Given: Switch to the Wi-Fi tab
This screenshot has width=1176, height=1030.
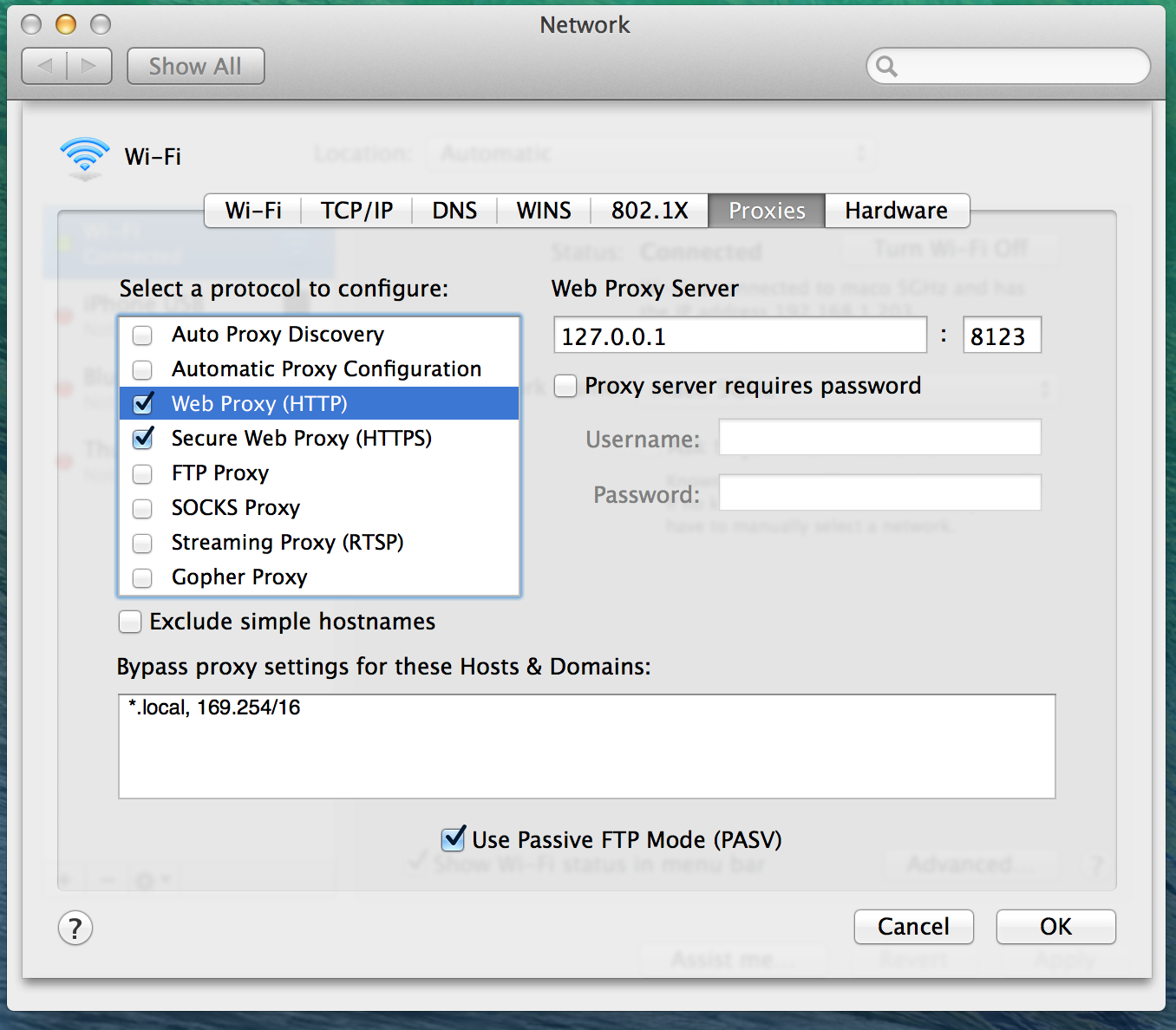Looking at the screenshot, I should click(x=253, y=211).
